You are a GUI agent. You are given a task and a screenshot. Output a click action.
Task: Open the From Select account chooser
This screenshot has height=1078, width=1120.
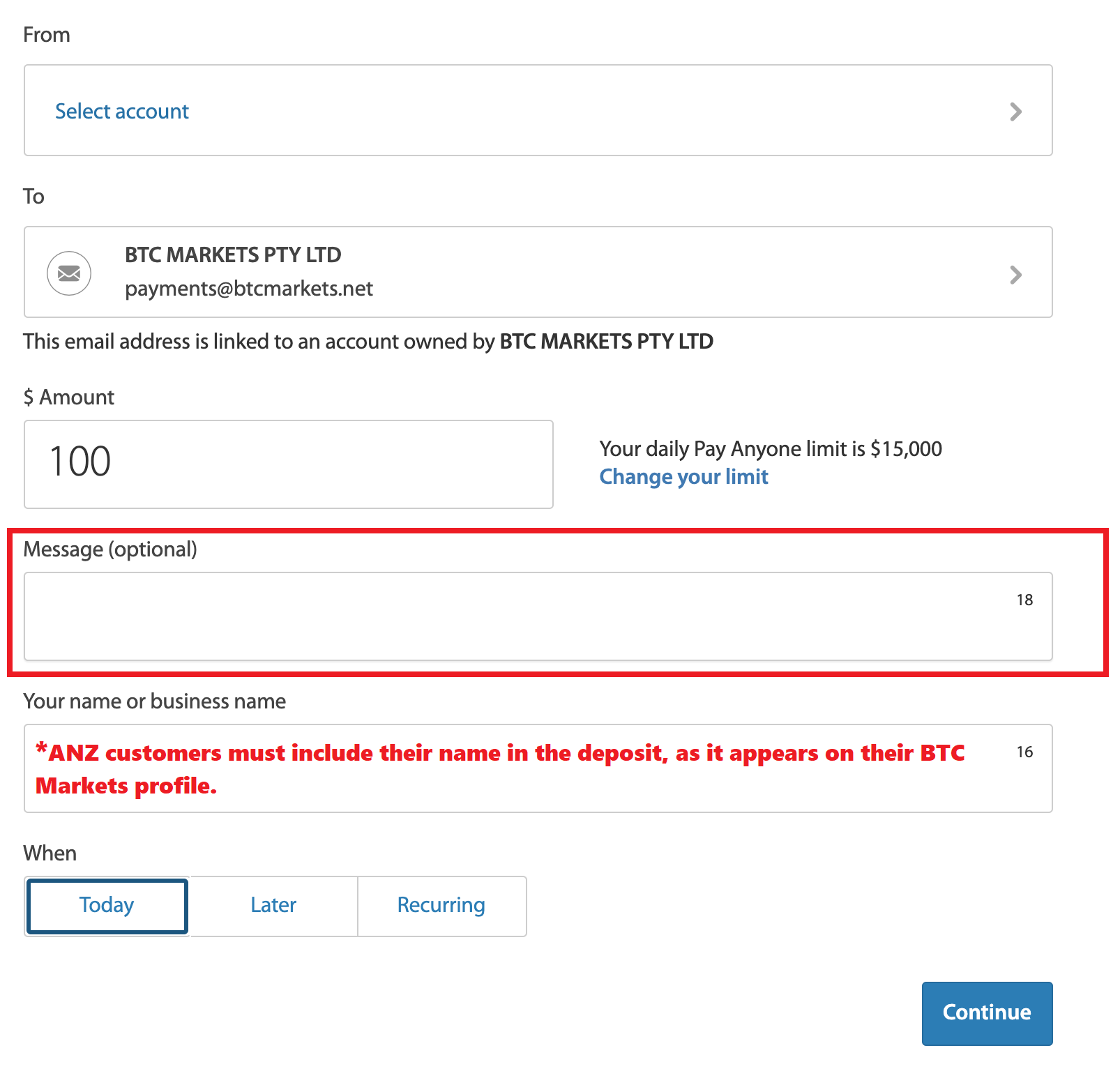538,110
